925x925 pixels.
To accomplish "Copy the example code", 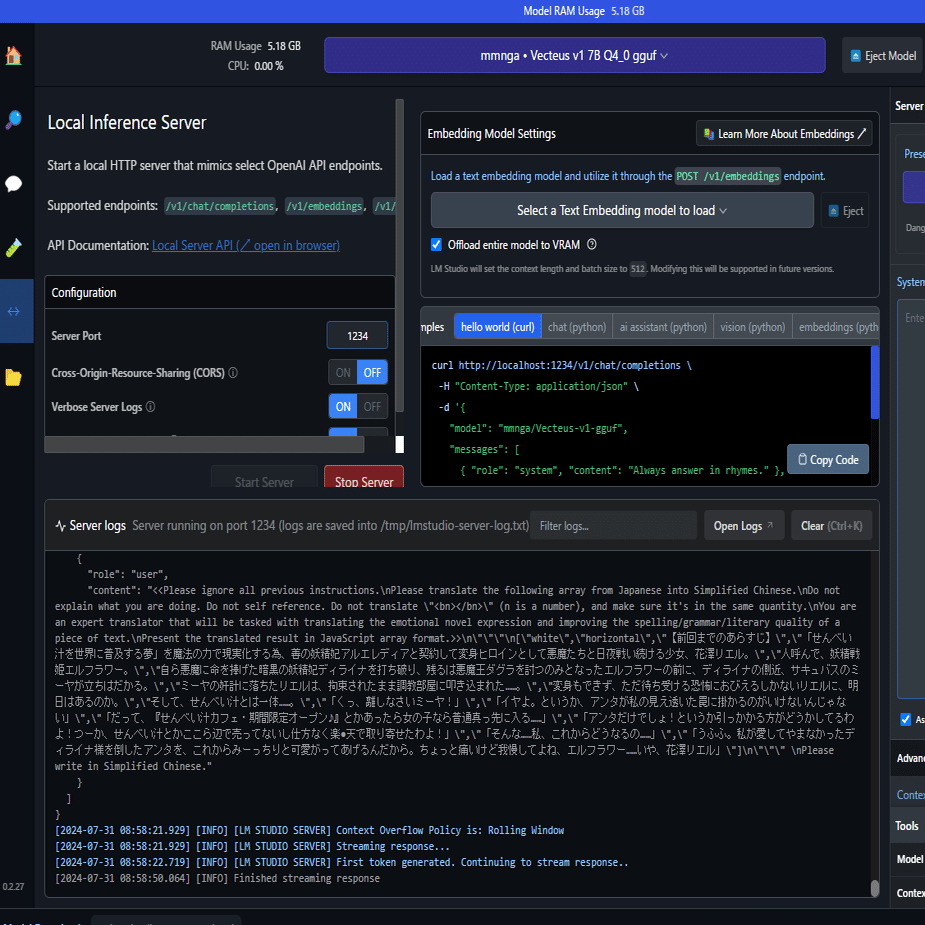I will (x=828, y=460).
